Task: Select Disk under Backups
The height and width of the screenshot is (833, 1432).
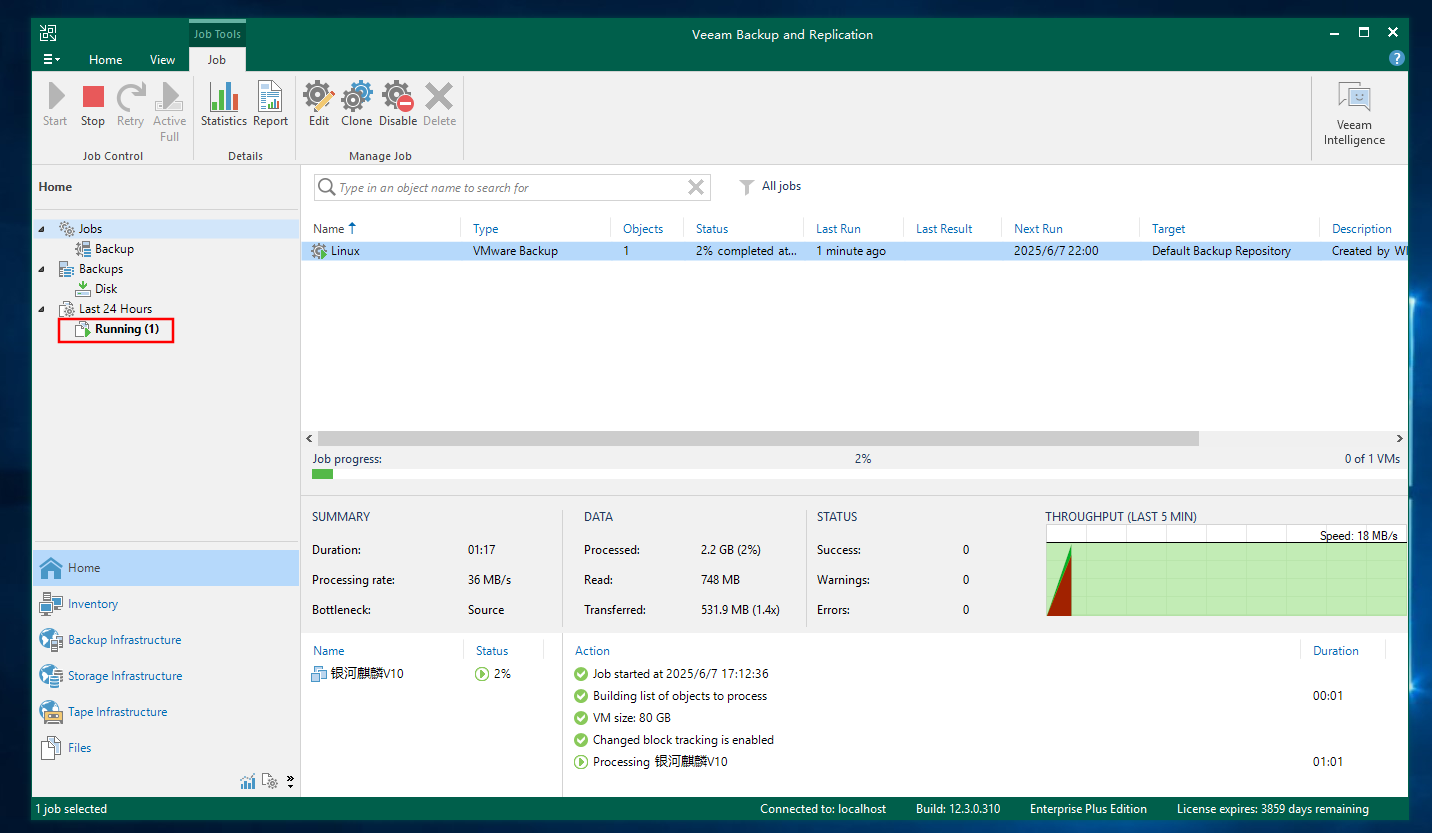Action: [x=106, y=289]
